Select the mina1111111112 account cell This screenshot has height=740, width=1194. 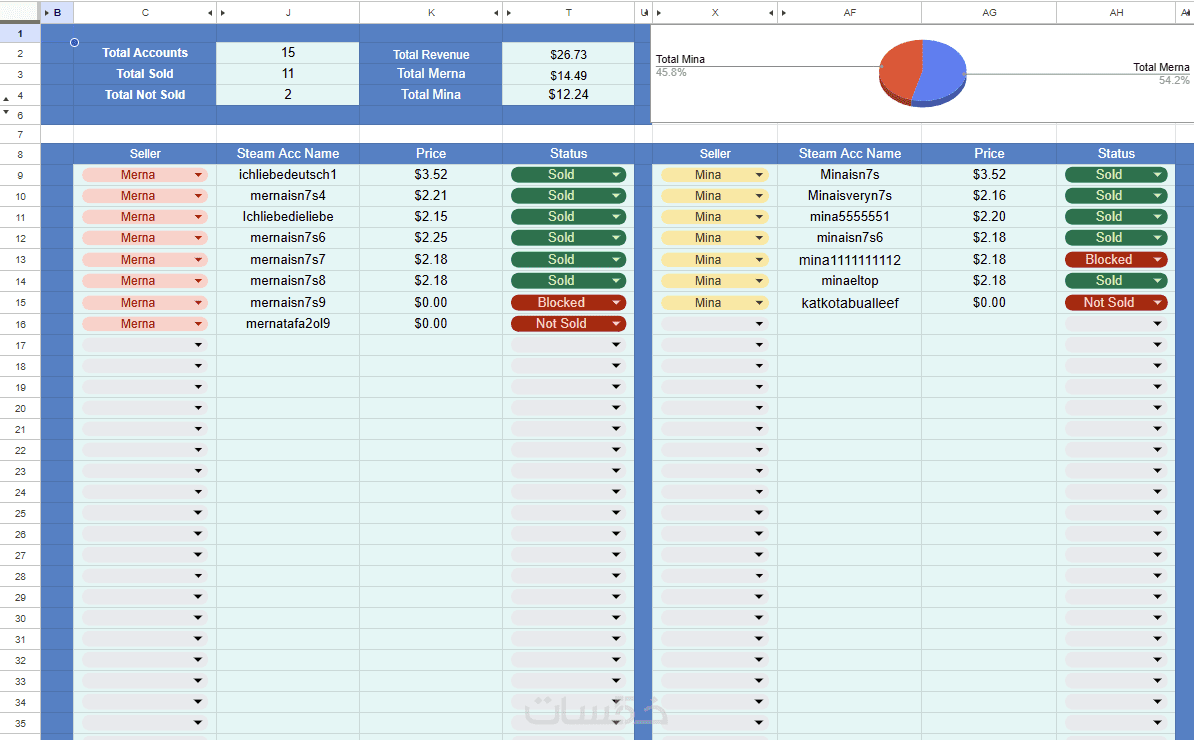(850, 260)
